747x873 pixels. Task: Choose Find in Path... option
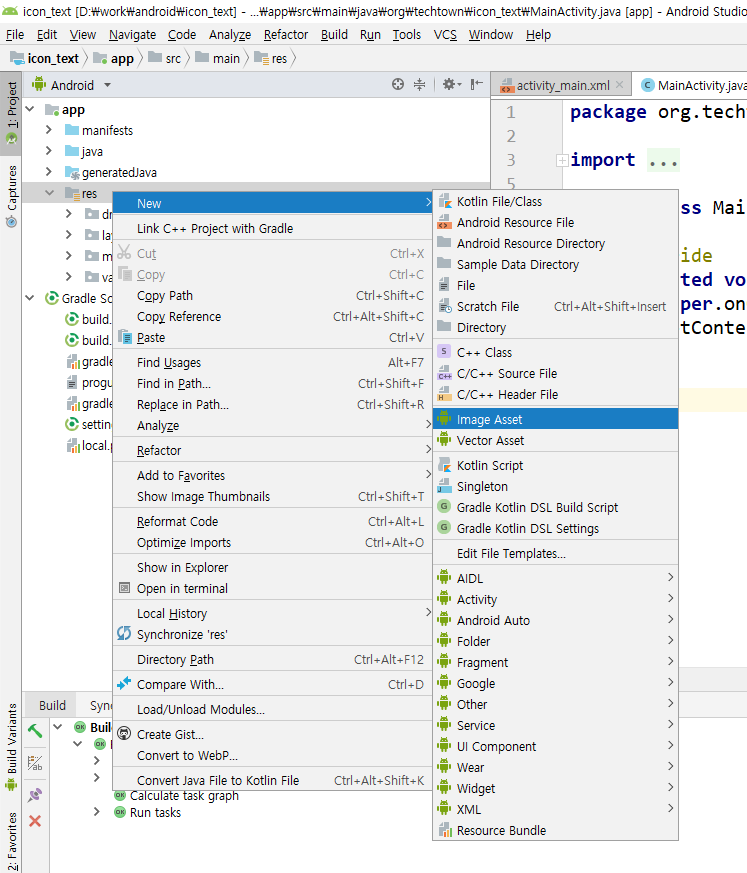272,384
